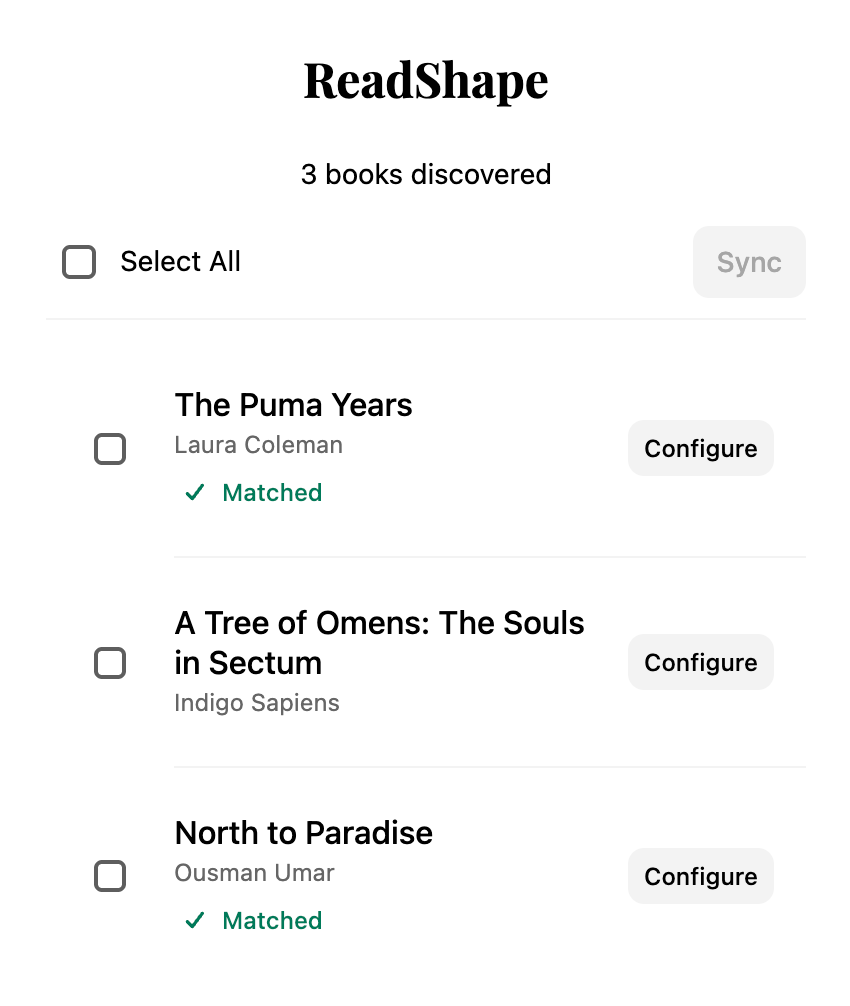
Task: Configure North to Paradise book
Action: click(x=700, y=877)
